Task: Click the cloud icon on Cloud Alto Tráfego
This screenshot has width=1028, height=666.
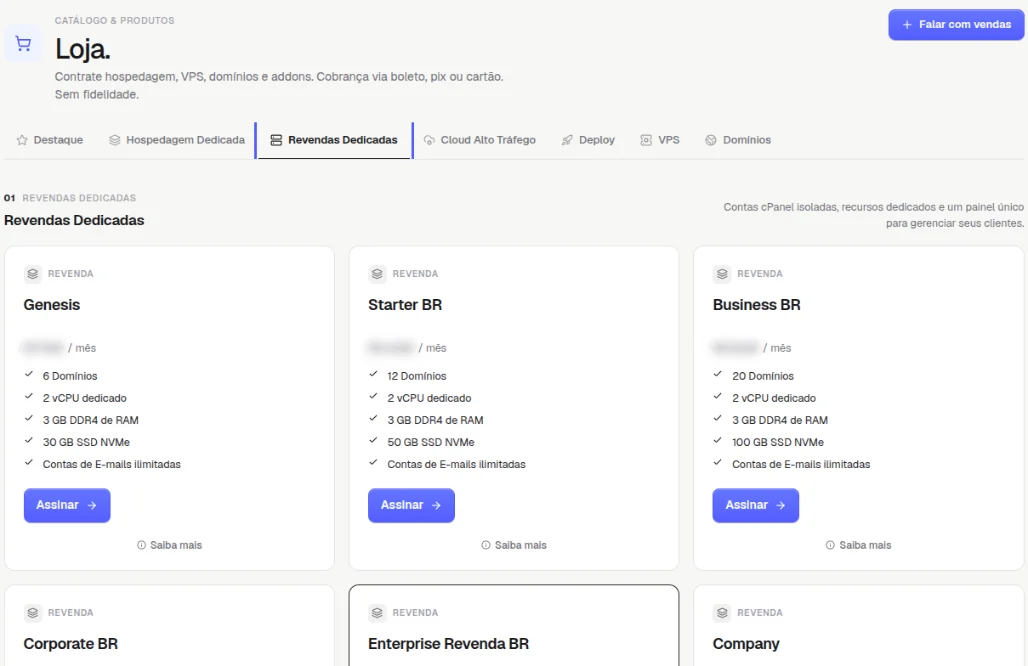Action: [x=429, y=140]
